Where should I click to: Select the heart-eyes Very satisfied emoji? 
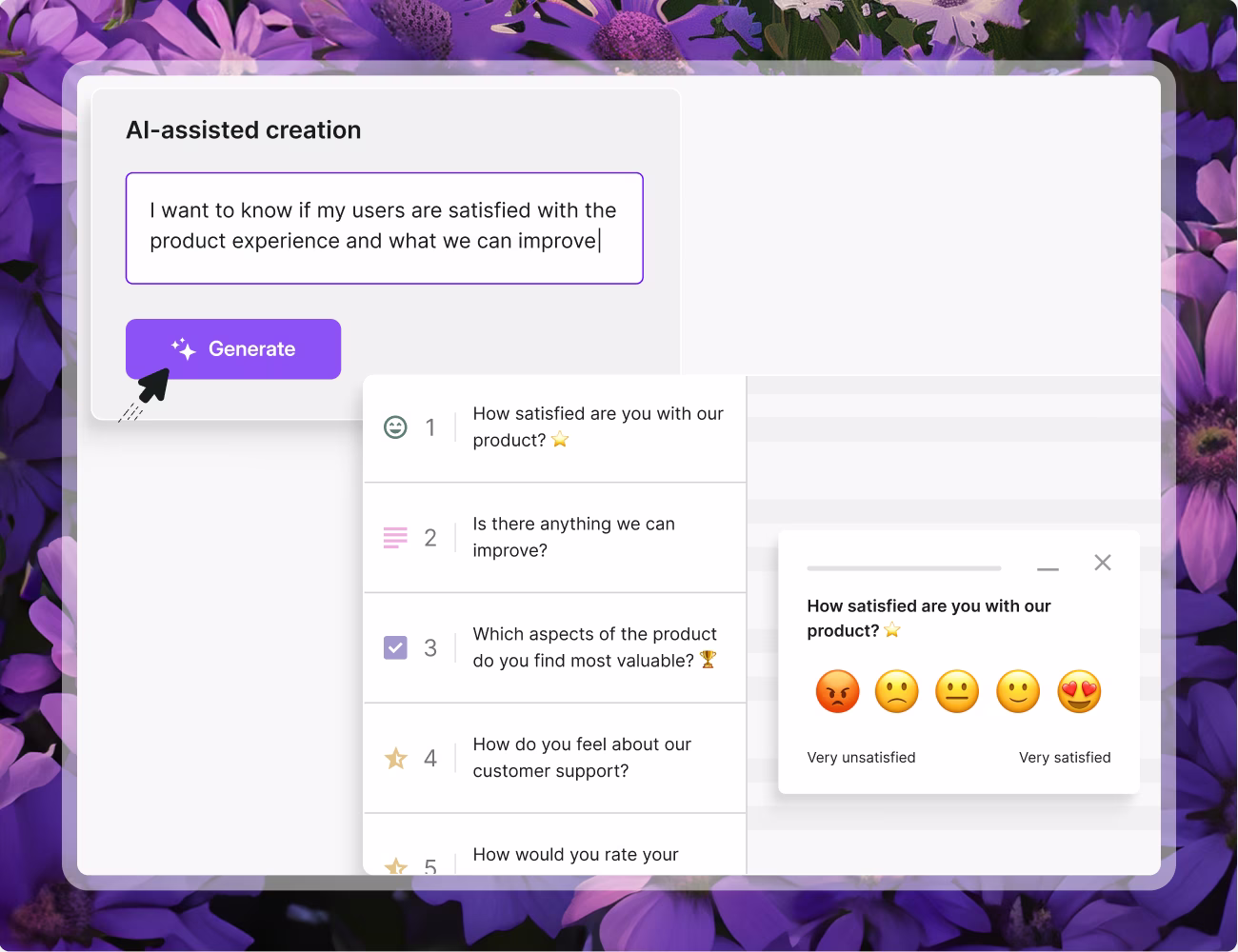pos(1078,691)
